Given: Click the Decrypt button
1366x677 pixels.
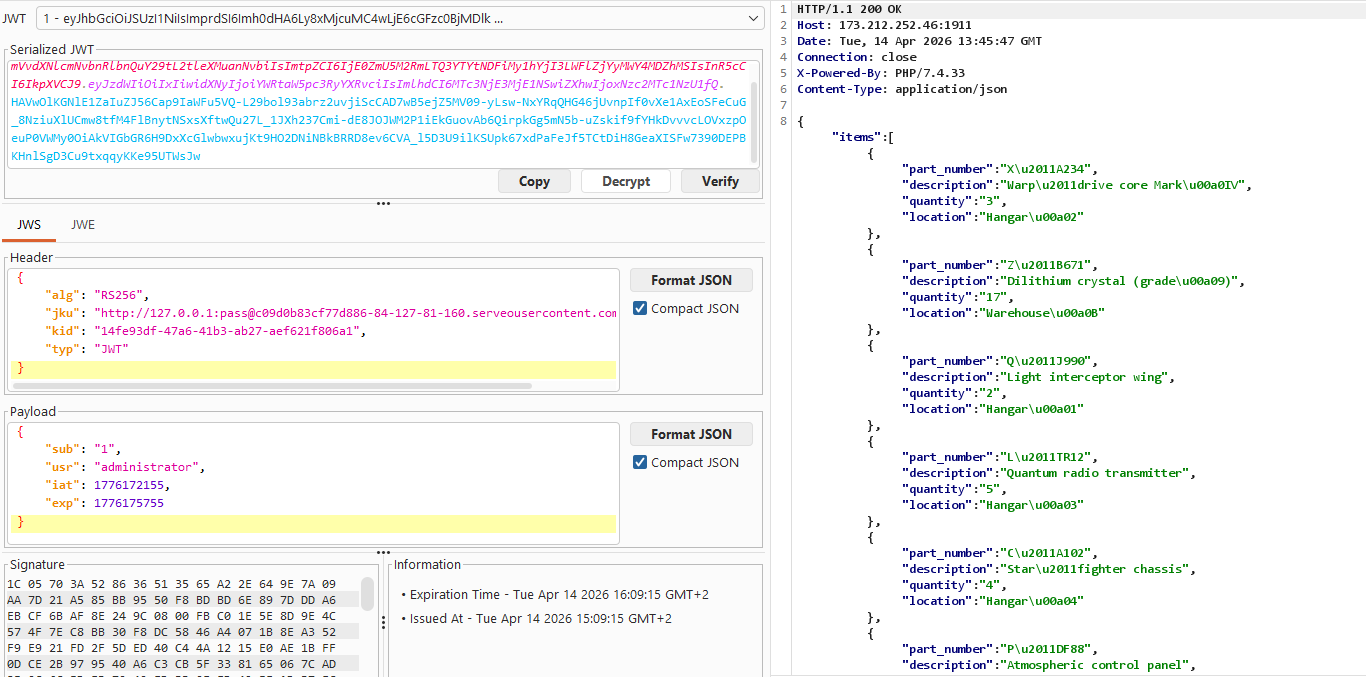Looking at the screenshot, I should 625,181.
